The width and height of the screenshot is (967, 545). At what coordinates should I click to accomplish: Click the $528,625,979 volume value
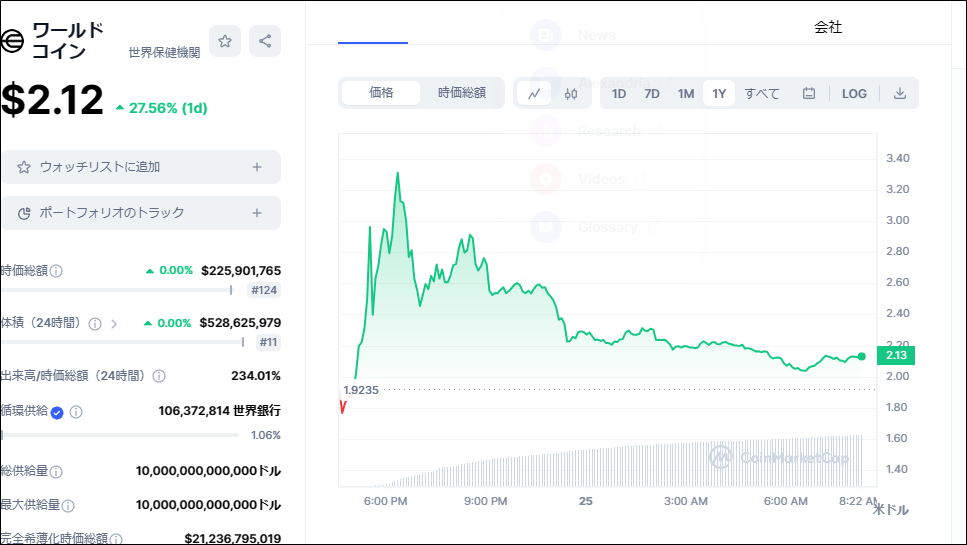(x=240, y=323)
